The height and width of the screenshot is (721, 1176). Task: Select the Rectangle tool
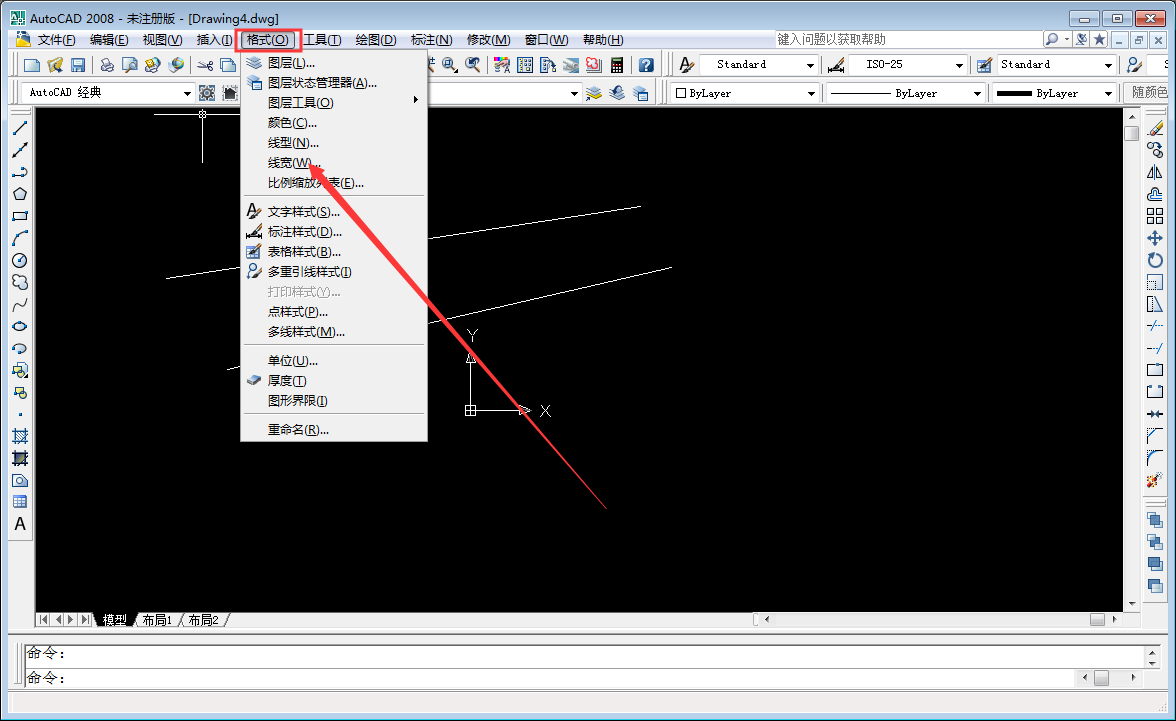pyautogui.click(x=20, y=213)
